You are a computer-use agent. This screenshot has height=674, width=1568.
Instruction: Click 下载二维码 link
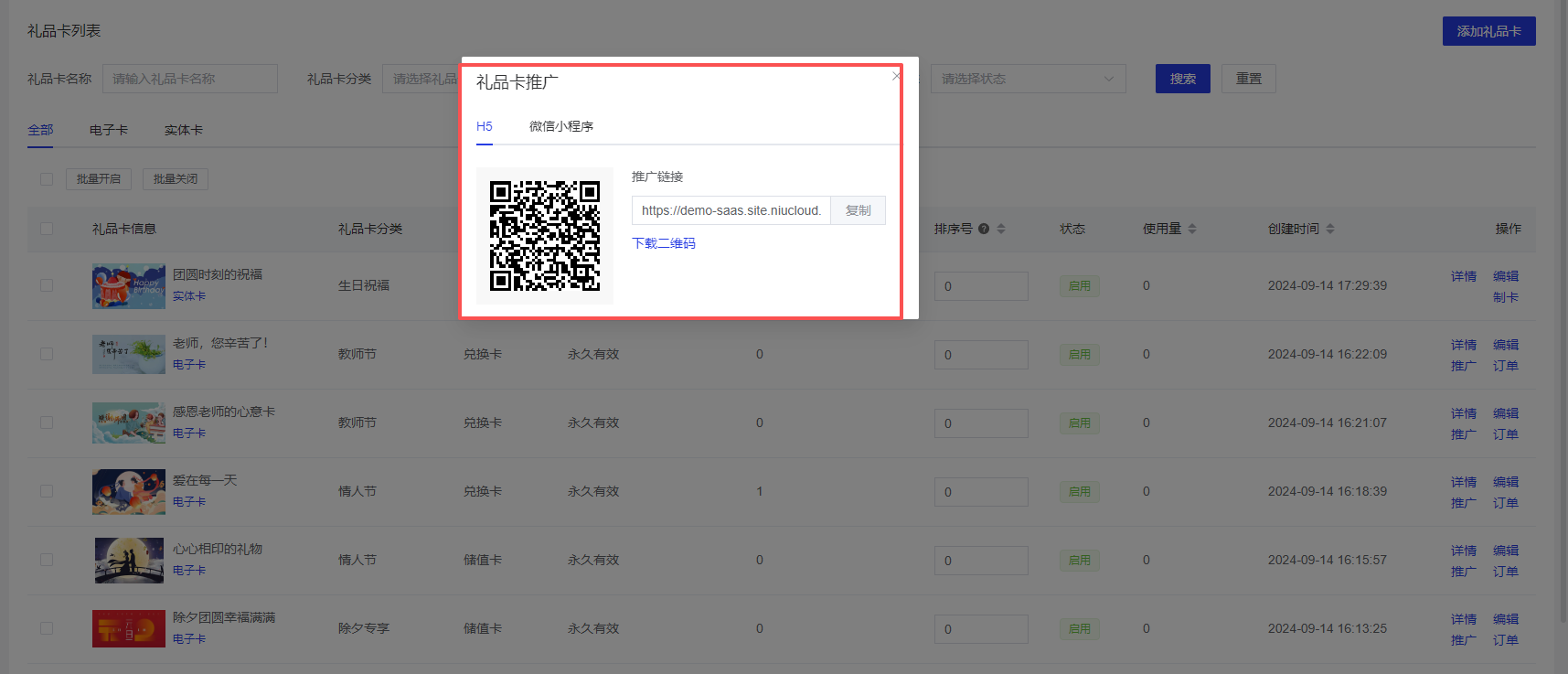tap(664, 243)
